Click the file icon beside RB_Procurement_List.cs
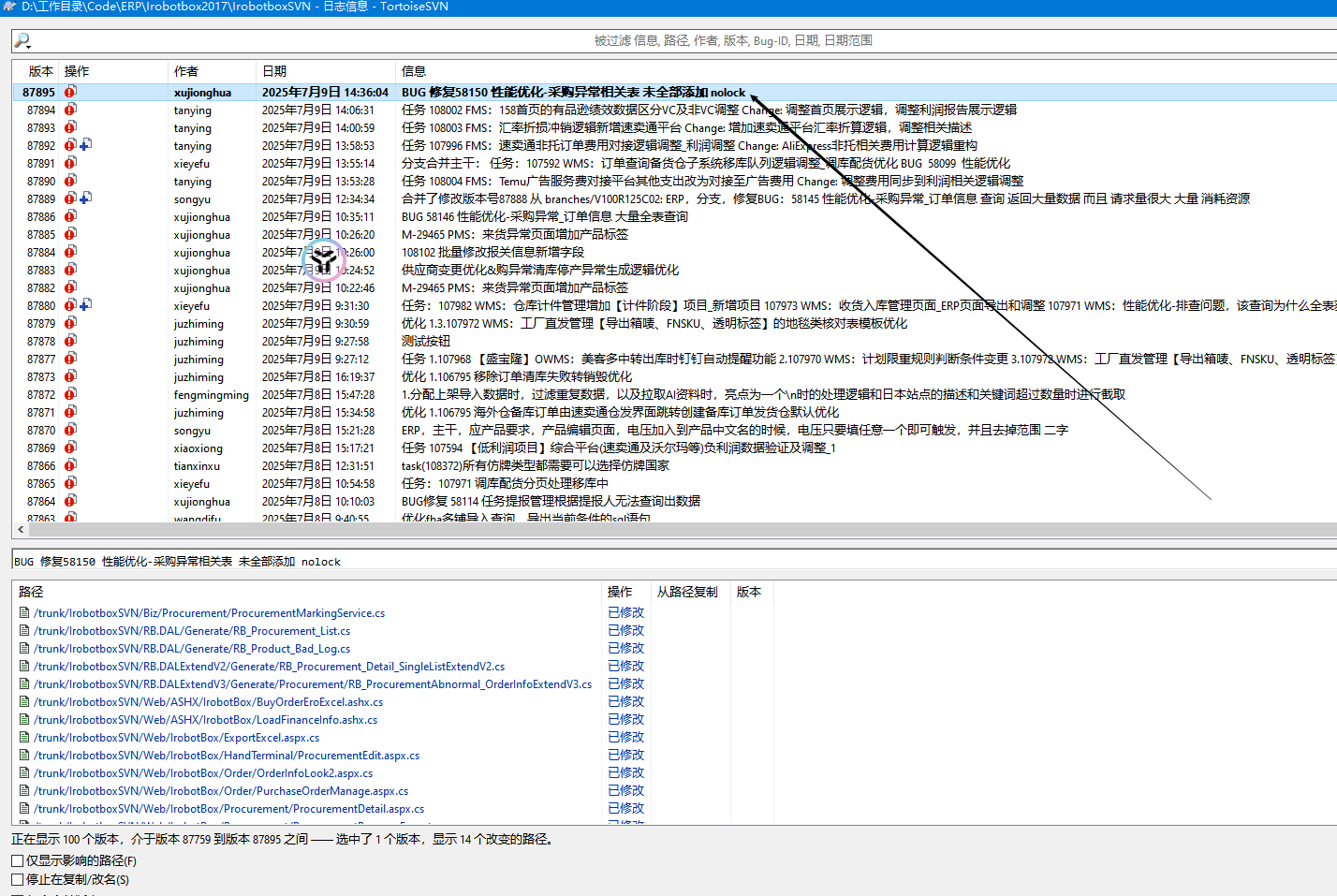Screen dimensions: 1337x896 click(x=24, y=631)
